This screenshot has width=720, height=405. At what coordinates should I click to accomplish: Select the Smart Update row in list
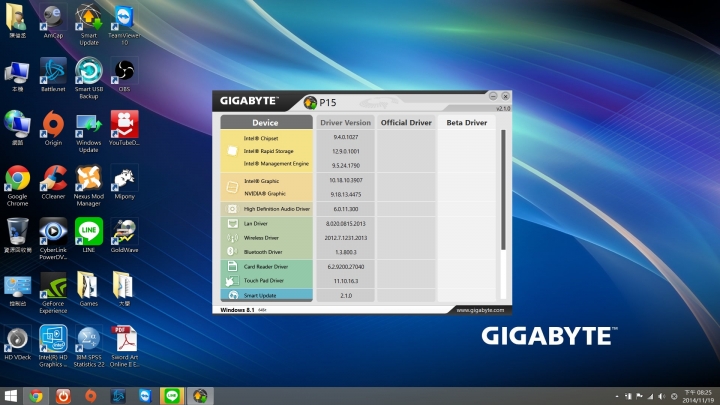pos(266,295)
